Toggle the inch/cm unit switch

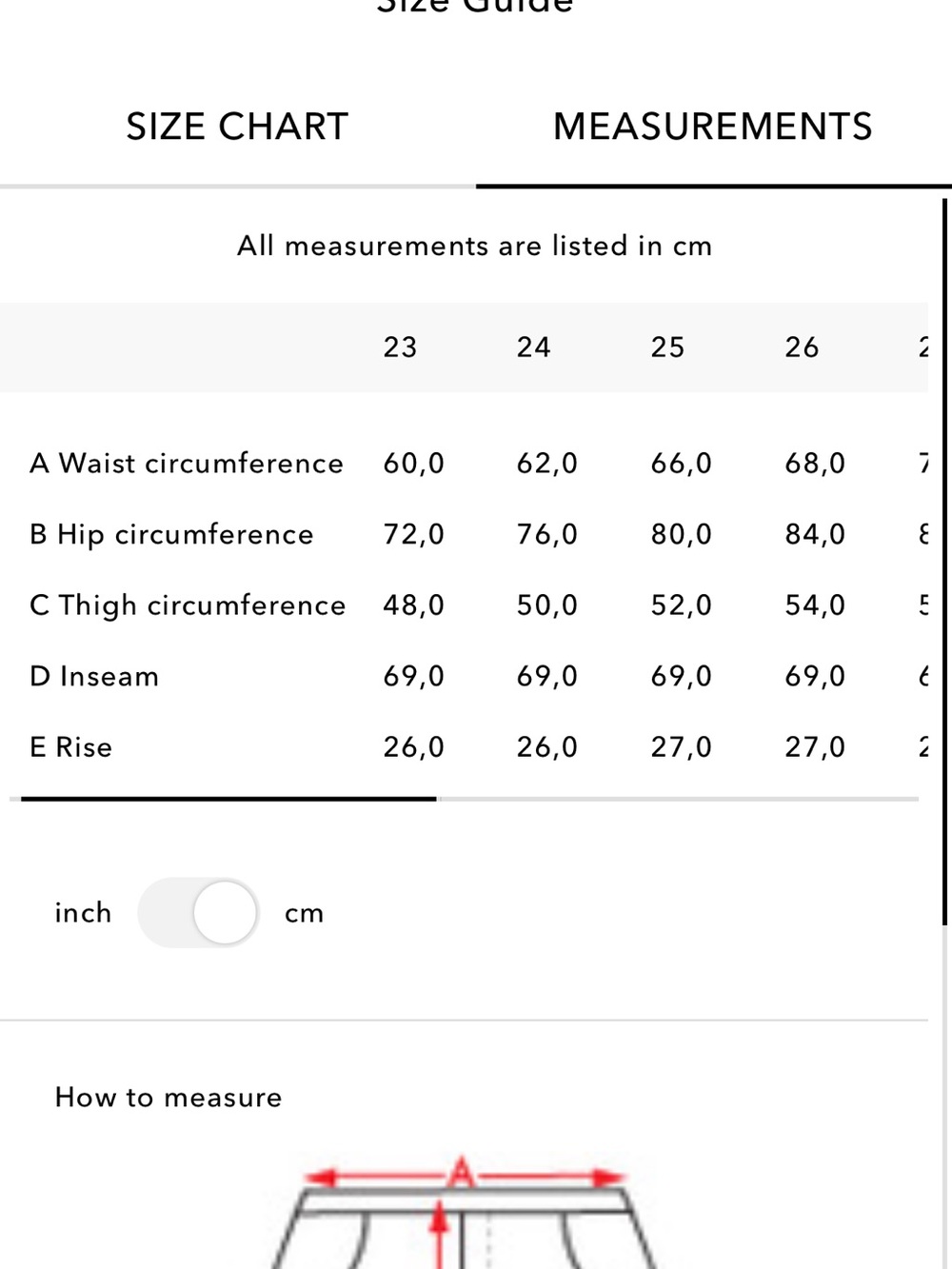(199, 912)
